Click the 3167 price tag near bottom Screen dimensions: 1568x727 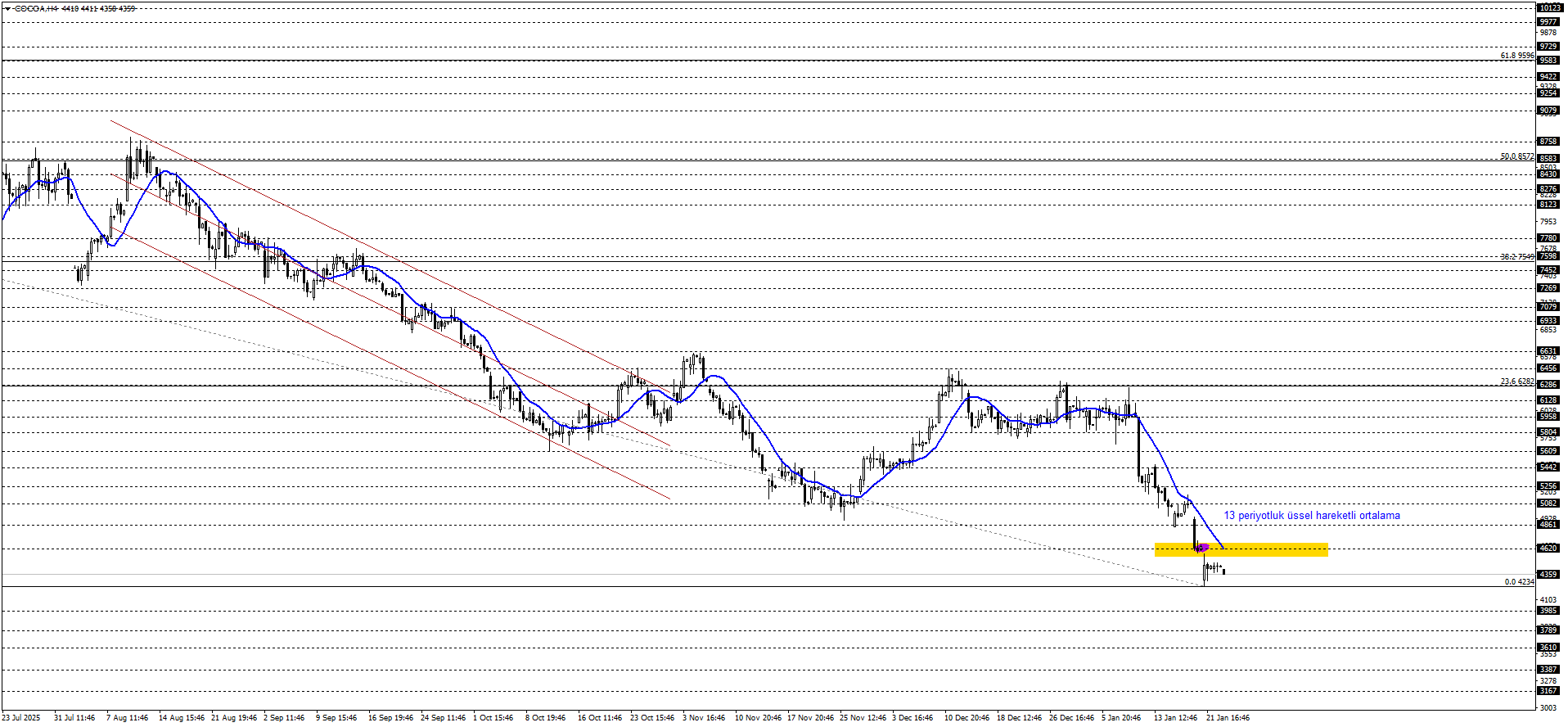(x=1548, y=691)
